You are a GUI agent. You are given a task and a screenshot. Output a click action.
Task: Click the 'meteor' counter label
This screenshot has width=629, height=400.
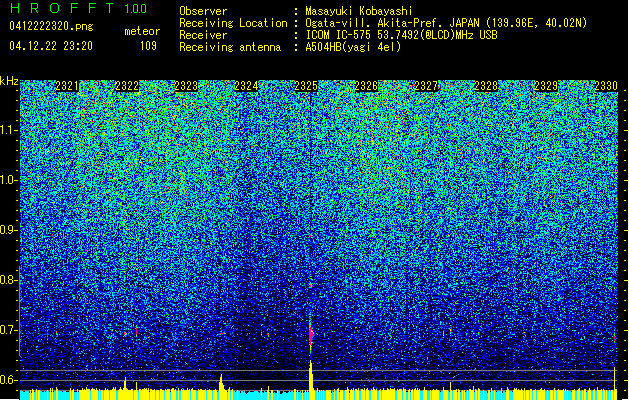pyautogui.click(x=142, y=31)
